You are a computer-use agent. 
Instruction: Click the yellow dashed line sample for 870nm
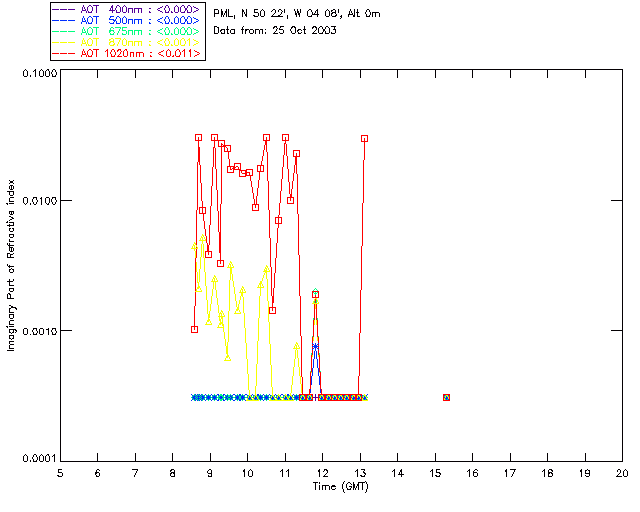(64, 42)
